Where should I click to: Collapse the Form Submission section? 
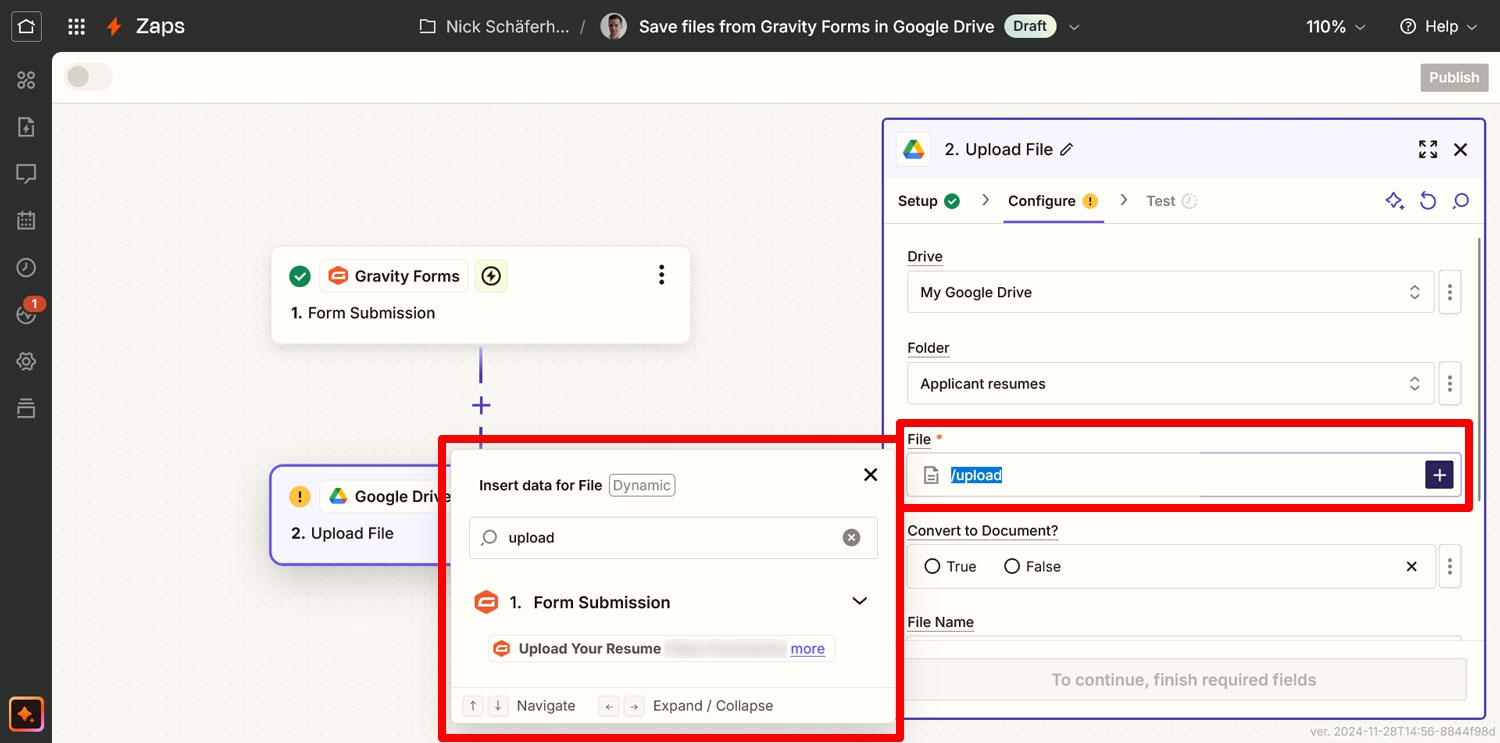click(859, 601)
